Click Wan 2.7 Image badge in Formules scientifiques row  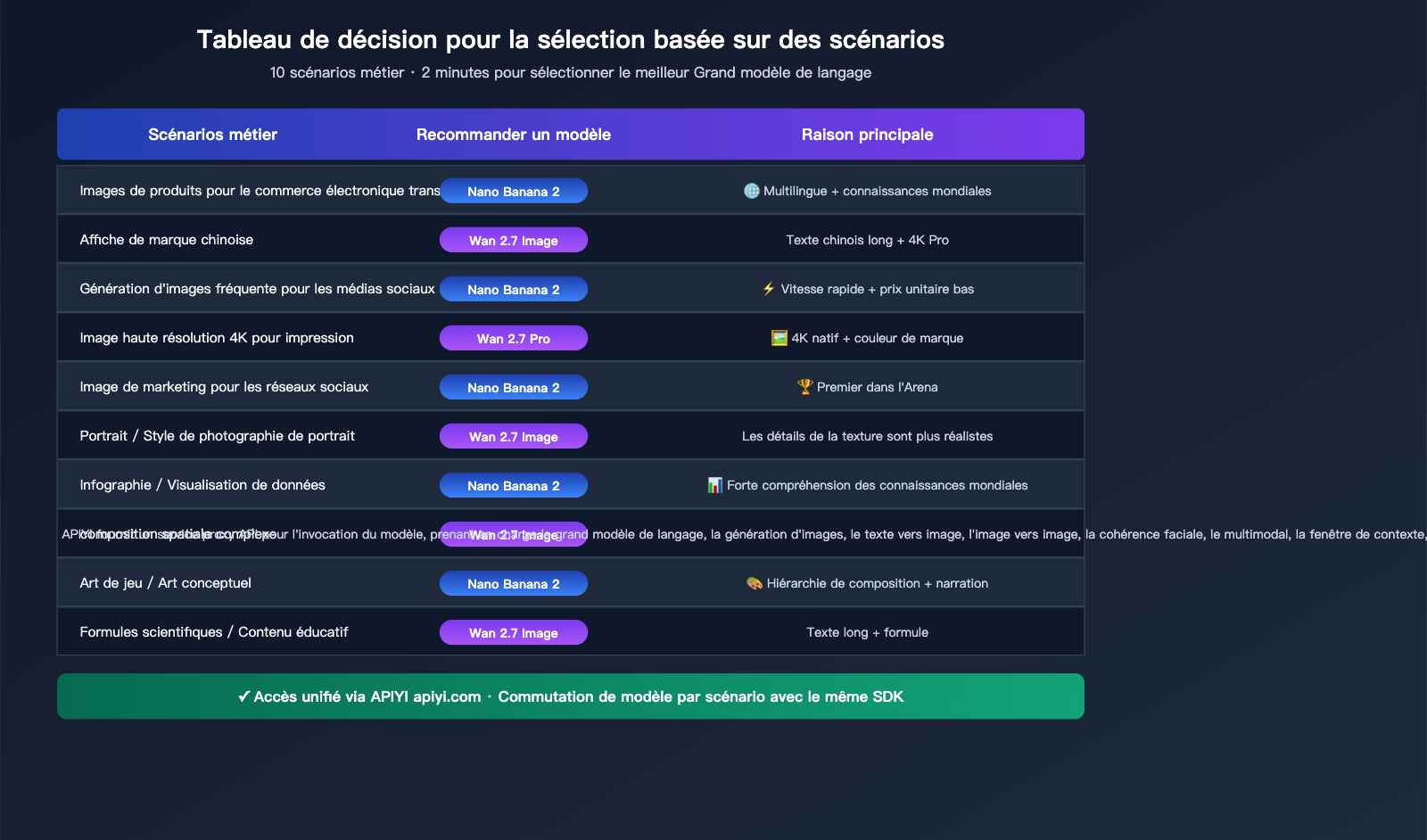(513, 633)
